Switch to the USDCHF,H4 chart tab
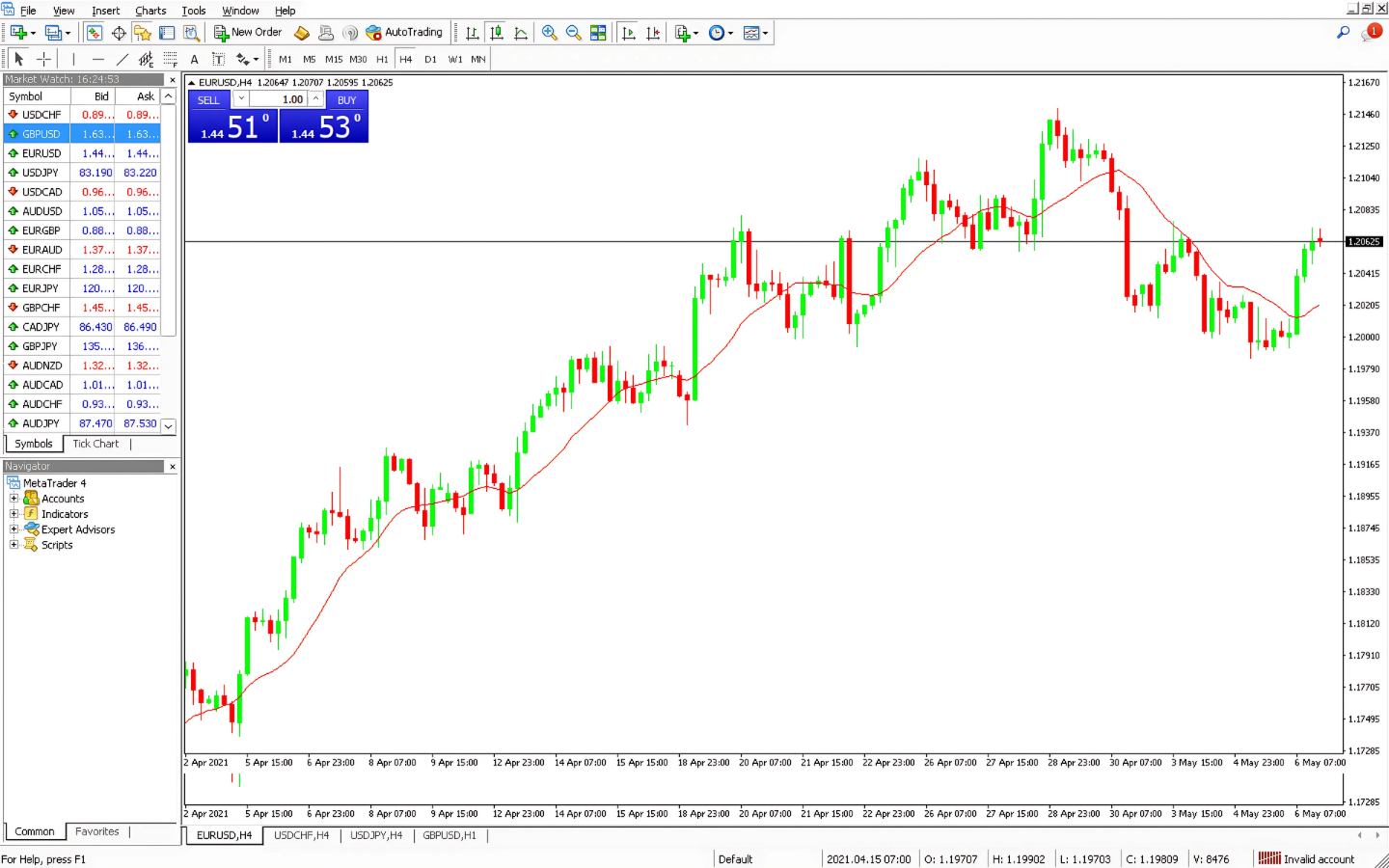This screenshot has height=868, width=1389. pyautogui.click(x=300, y=835)
